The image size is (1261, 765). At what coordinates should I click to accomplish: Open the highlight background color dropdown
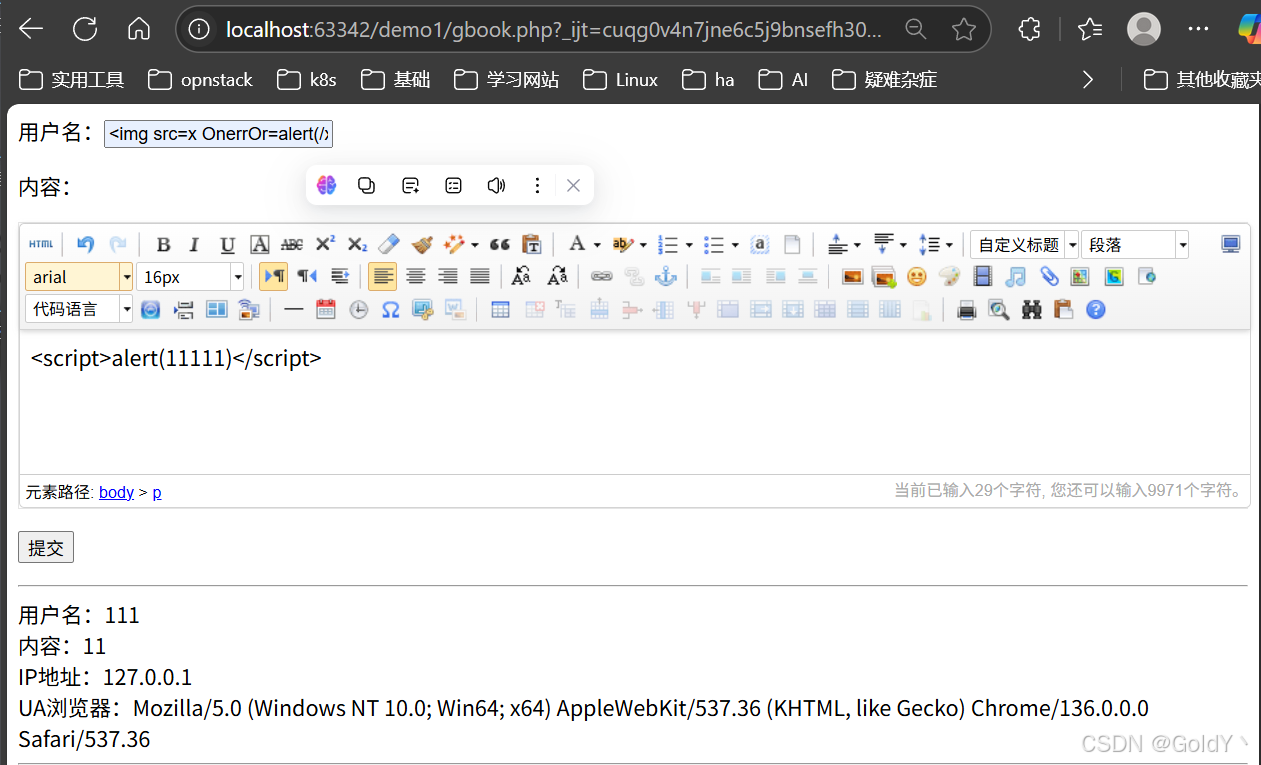coord(644,245)
